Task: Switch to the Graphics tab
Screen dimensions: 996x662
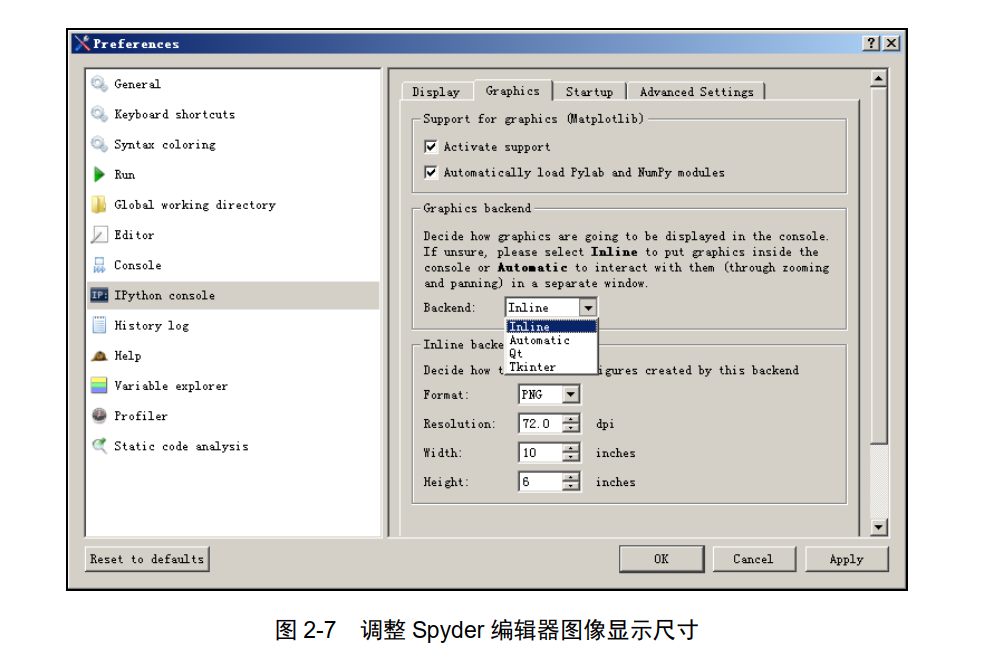Action: click(513, 90)
